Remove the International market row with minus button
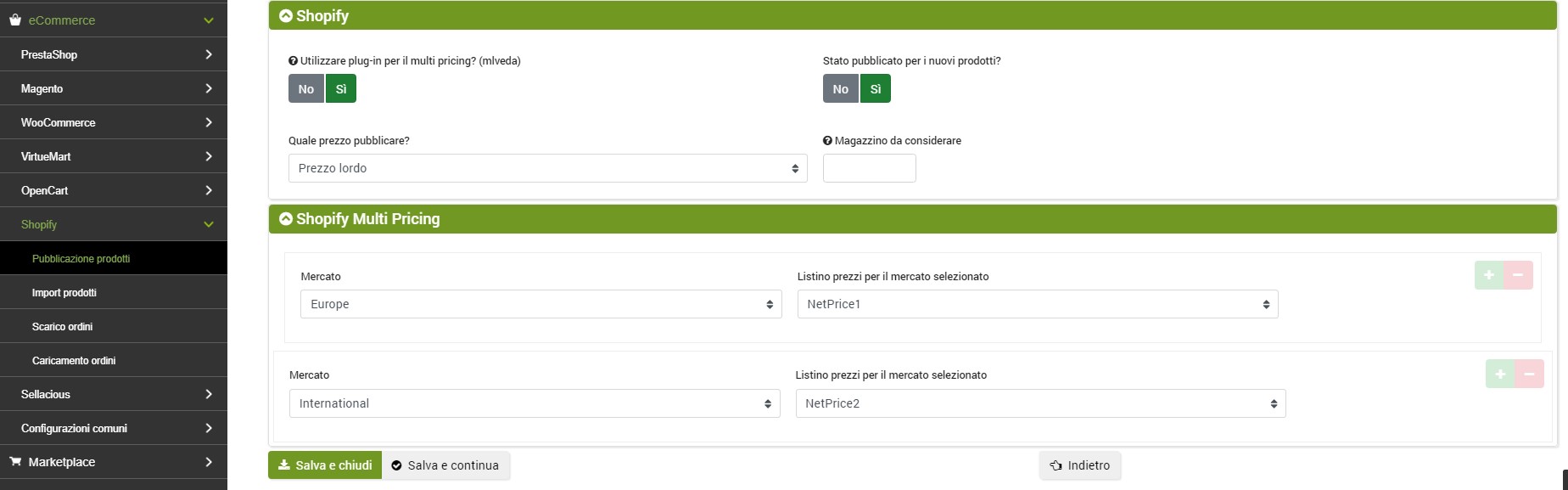Image resolution: width=1568 pixels, height=490 pixels. (1529, 374)
